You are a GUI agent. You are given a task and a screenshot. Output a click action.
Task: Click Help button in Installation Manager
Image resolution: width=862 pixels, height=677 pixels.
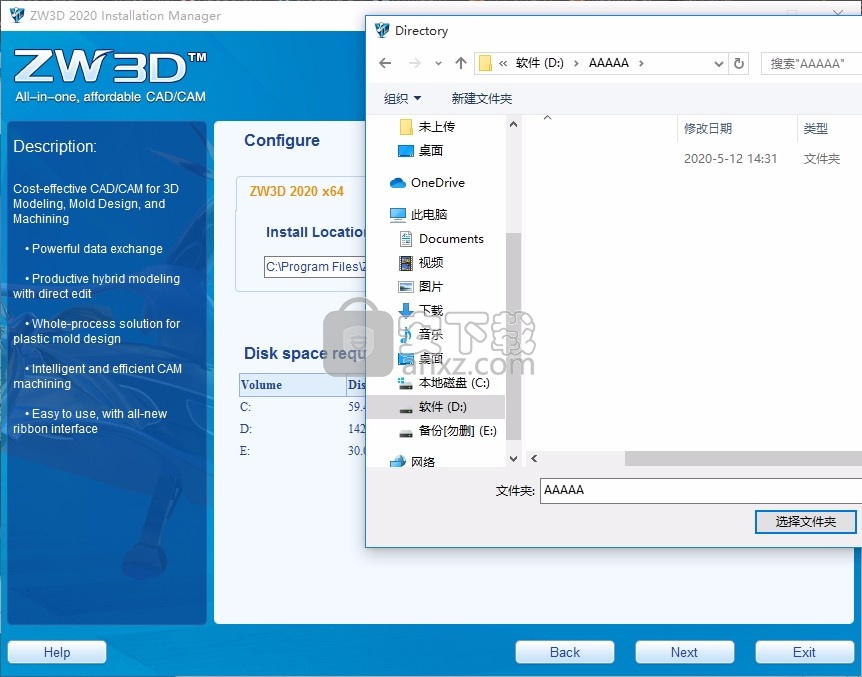(x=57, y=652)
